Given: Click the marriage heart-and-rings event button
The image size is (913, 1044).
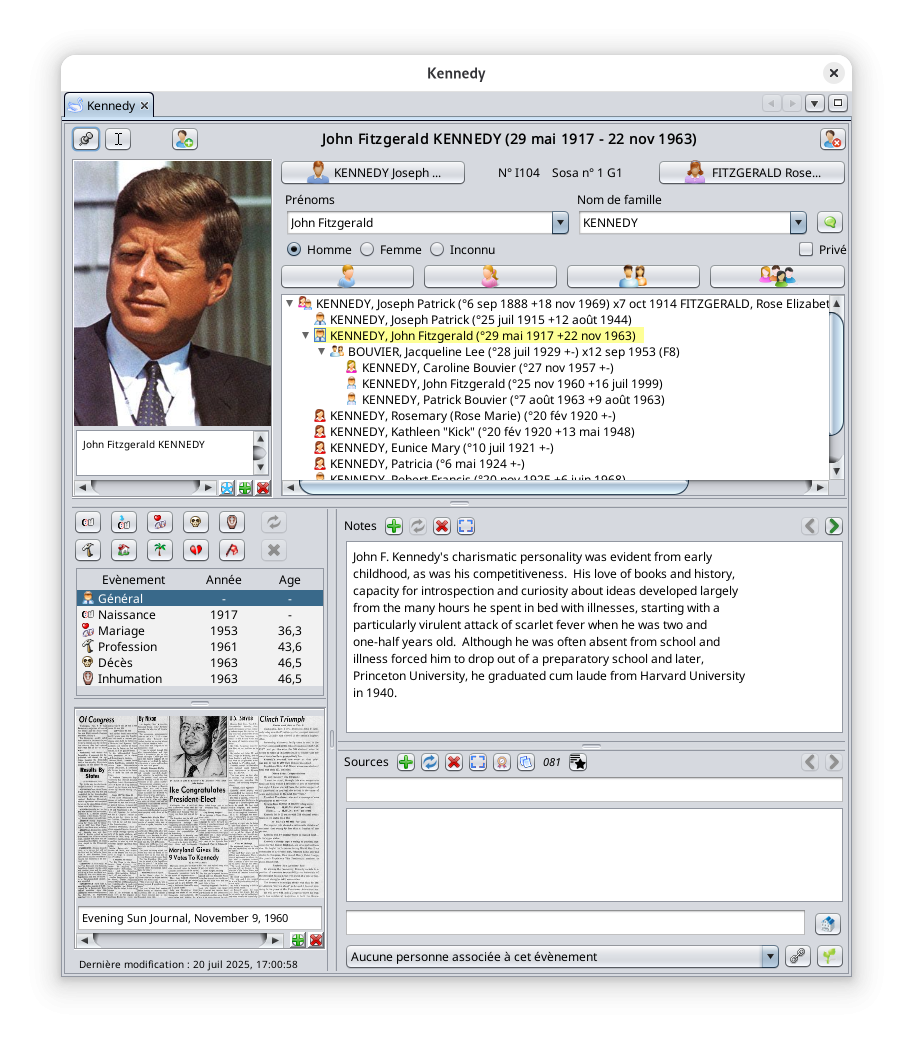Looking at the screenshot, I should (x=160, y=523).
